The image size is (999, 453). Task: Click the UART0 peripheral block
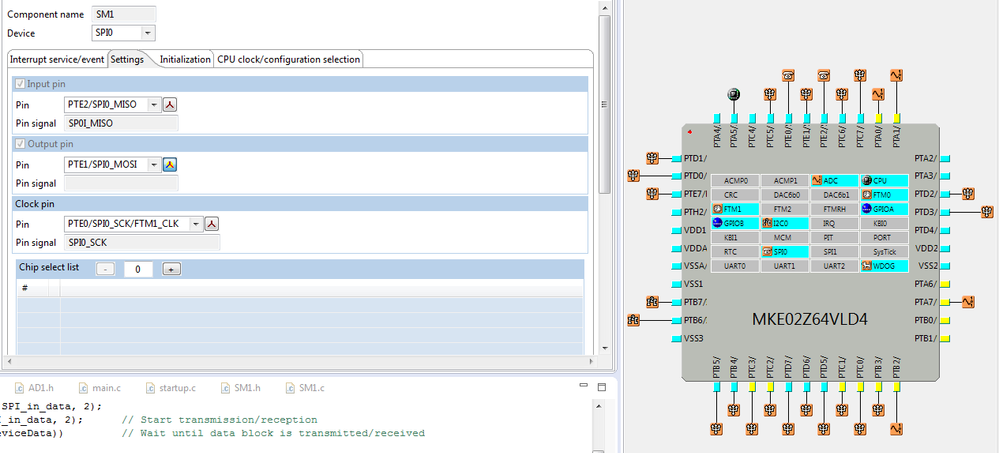click(735, 266)
